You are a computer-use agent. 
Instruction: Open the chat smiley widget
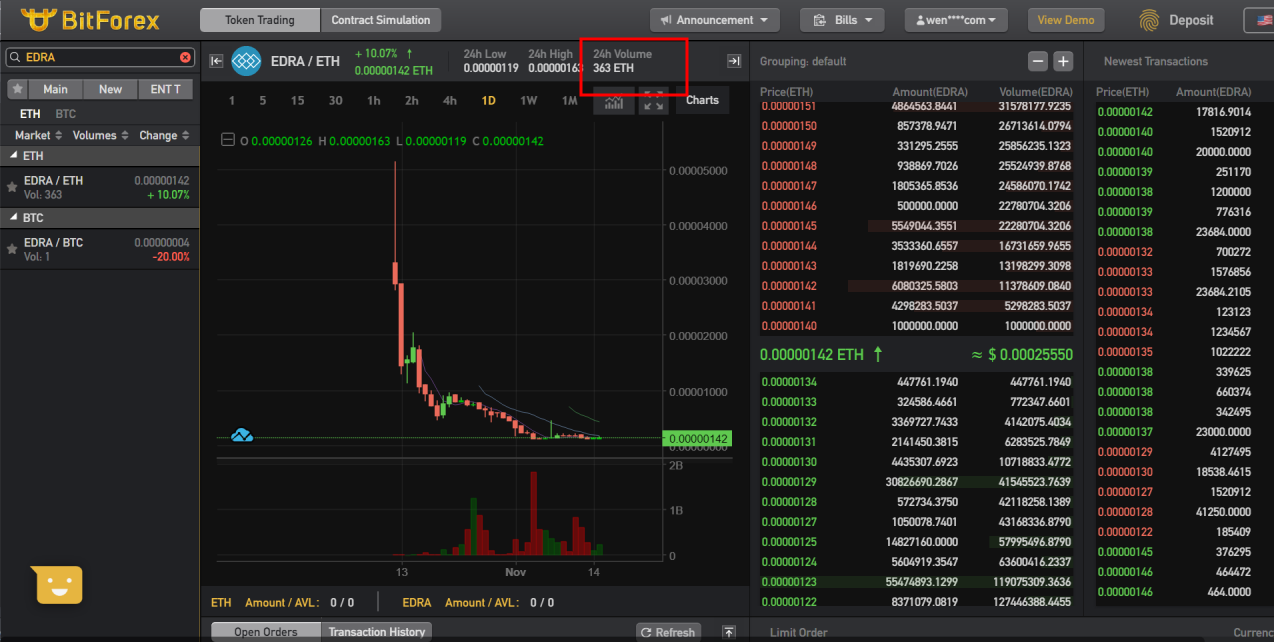(59, 585)
